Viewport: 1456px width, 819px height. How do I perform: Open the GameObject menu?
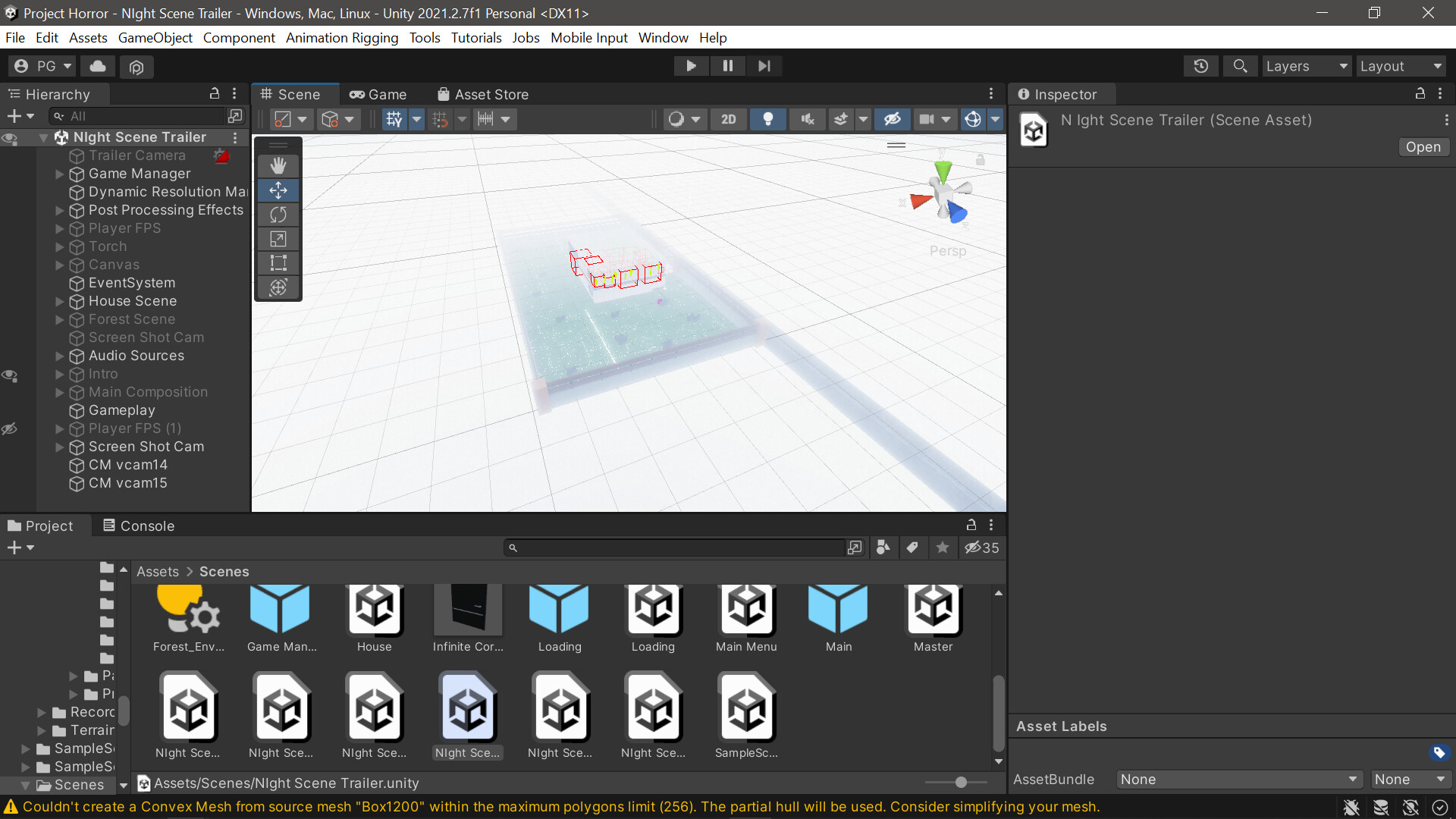[x=155, y=37]
